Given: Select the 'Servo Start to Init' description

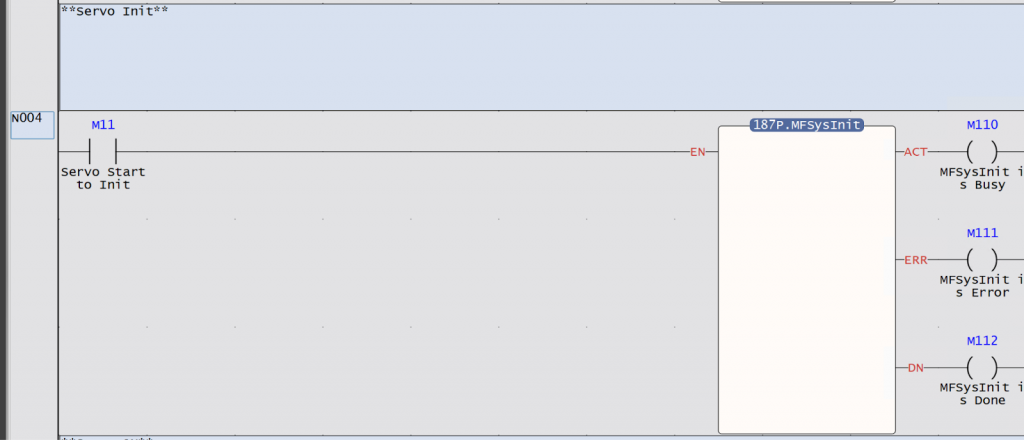Looking at the screenshot, I should click(103, 178).
